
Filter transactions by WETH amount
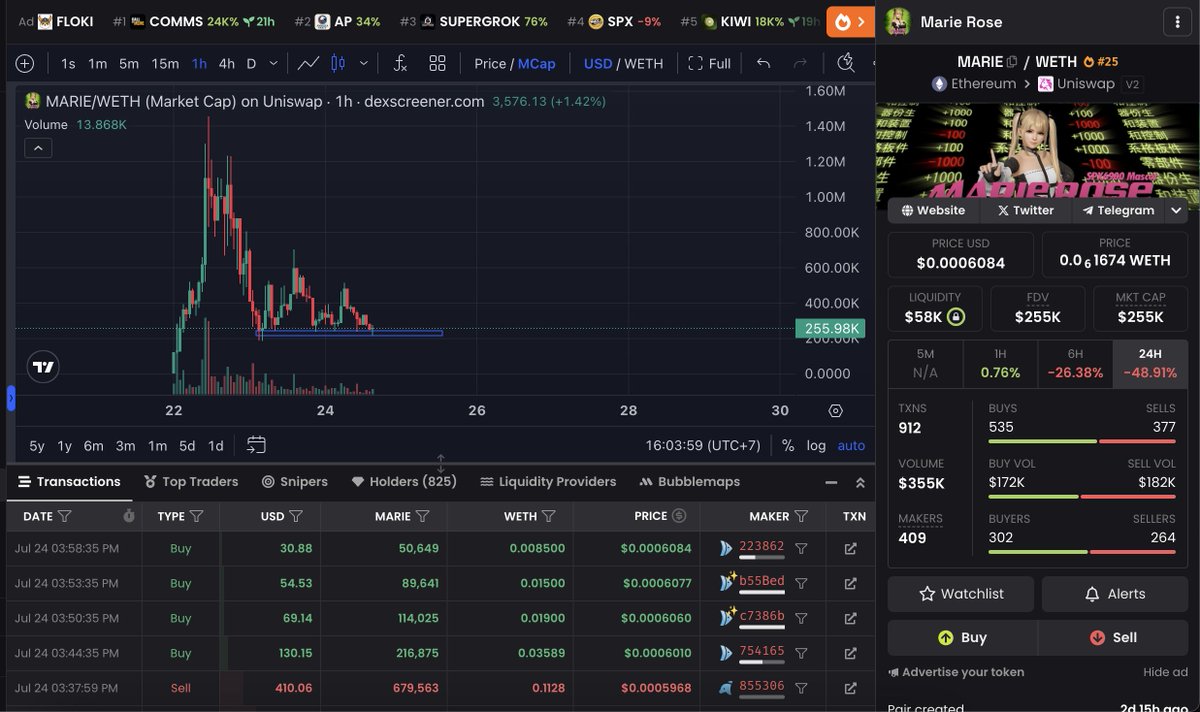pos(548,516)
